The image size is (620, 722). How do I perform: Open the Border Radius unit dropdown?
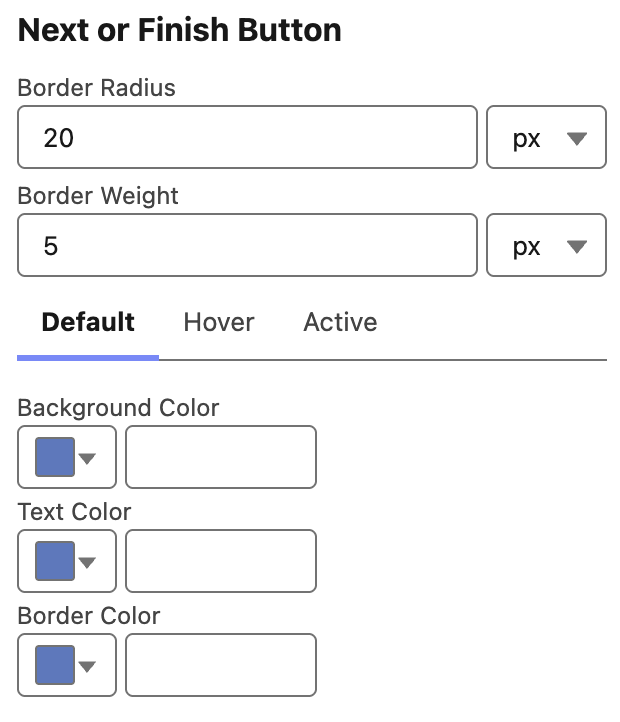546,138
